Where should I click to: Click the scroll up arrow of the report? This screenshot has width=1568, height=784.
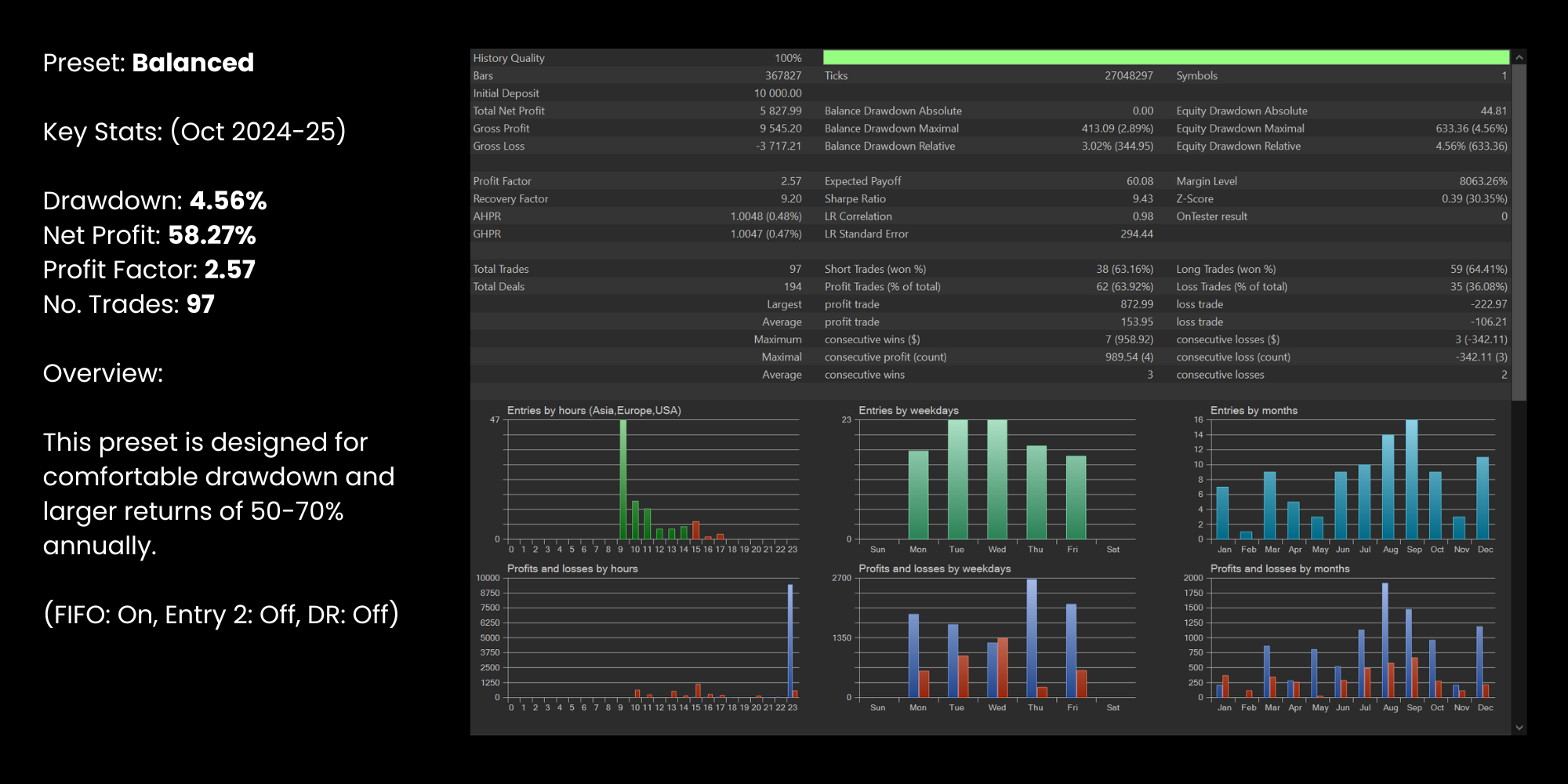tap(1519, 58)
